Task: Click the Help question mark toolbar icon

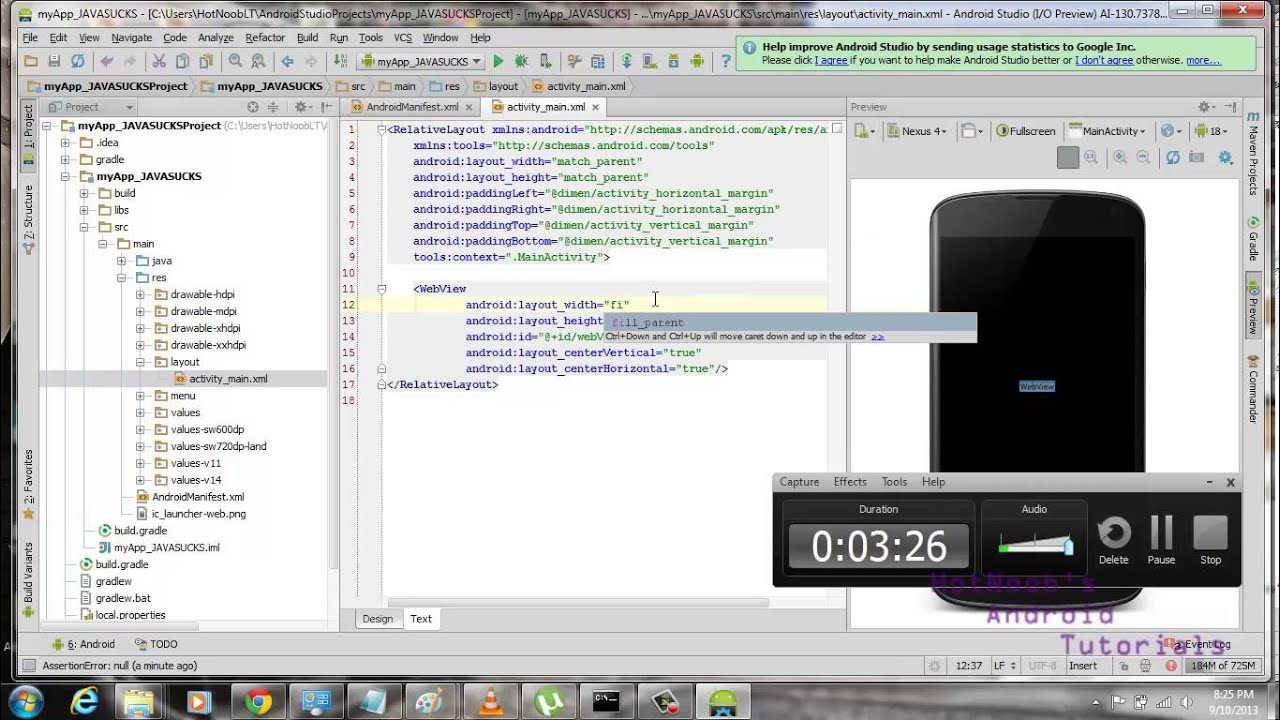Action: [x=727, y=62]
